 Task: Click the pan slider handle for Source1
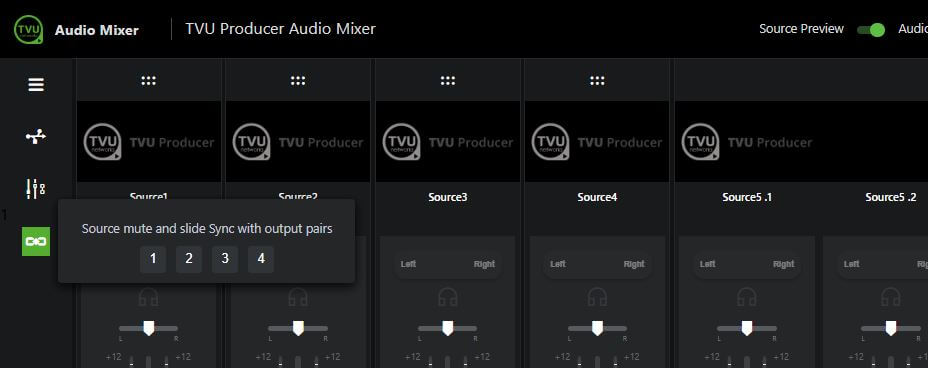pyautogui.click(x=149, y=328)
